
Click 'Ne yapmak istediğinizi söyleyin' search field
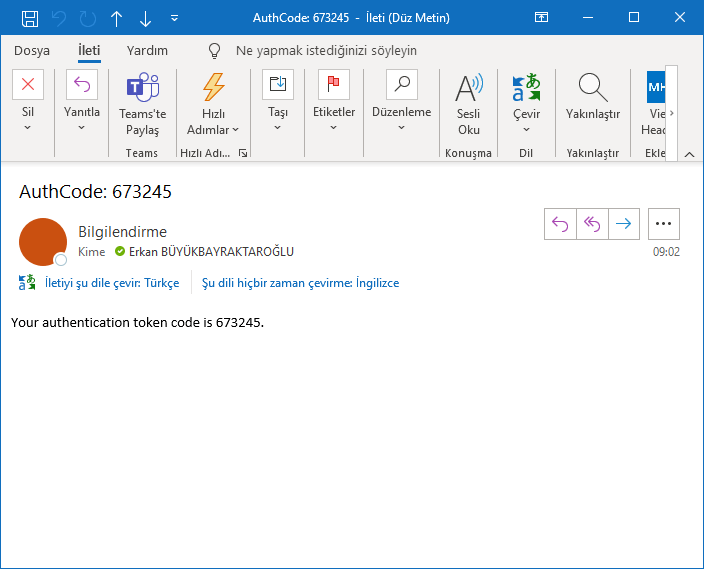pos(326,50)
